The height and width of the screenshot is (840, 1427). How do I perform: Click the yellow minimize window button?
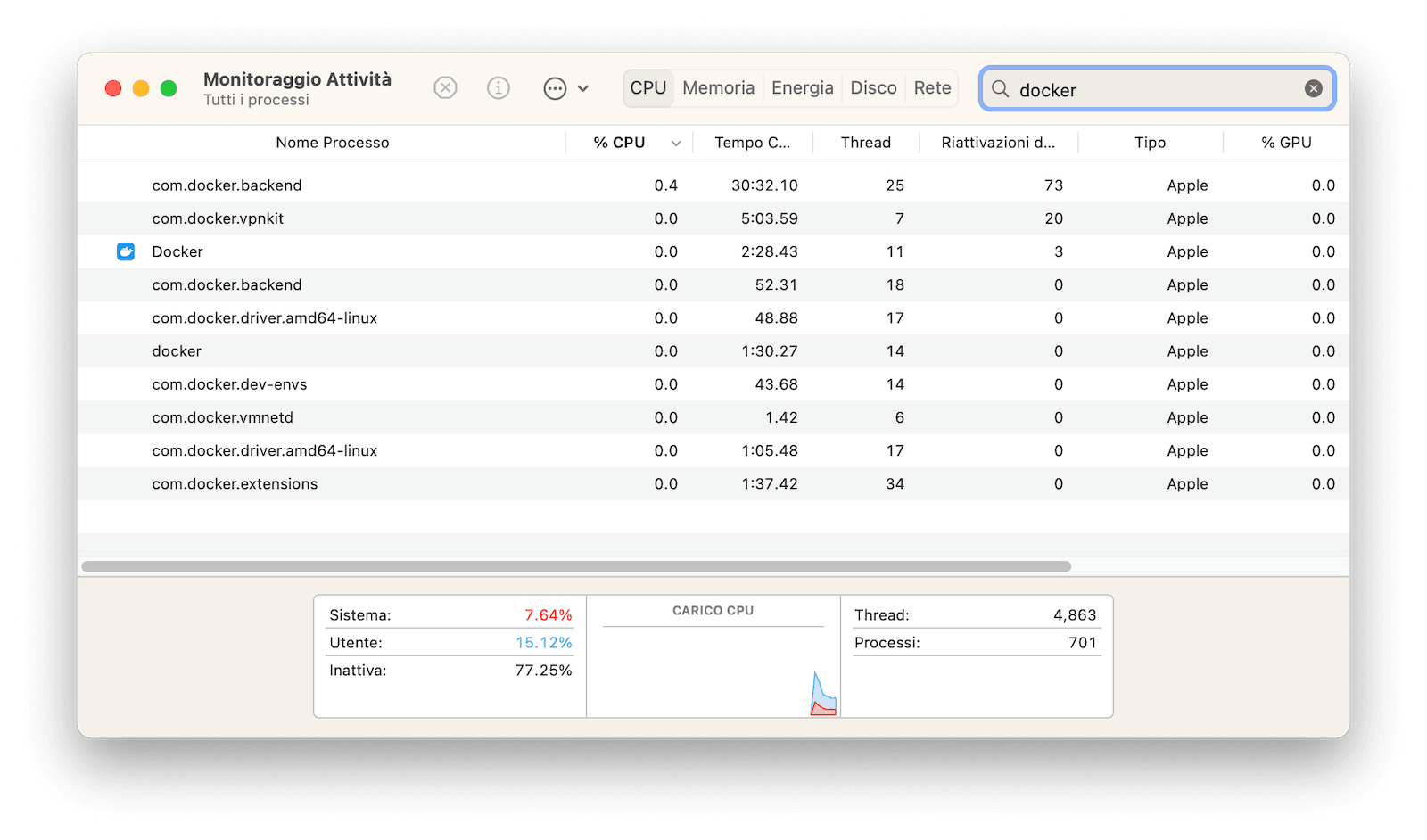click(141, 88)
